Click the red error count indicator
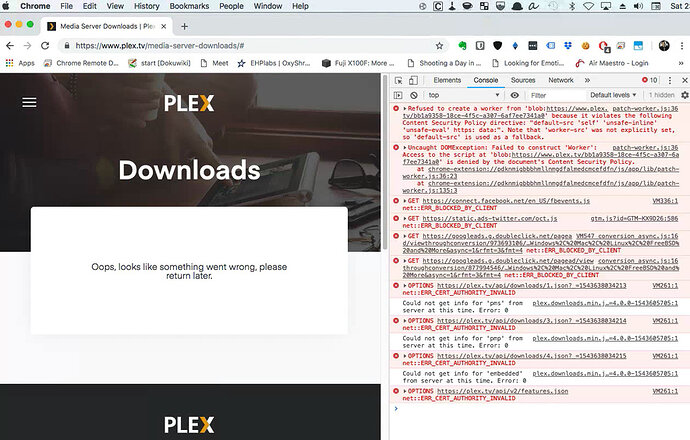The width and height of the screenshot is (690, 440). pyautogui.click(x=650, y=80)
